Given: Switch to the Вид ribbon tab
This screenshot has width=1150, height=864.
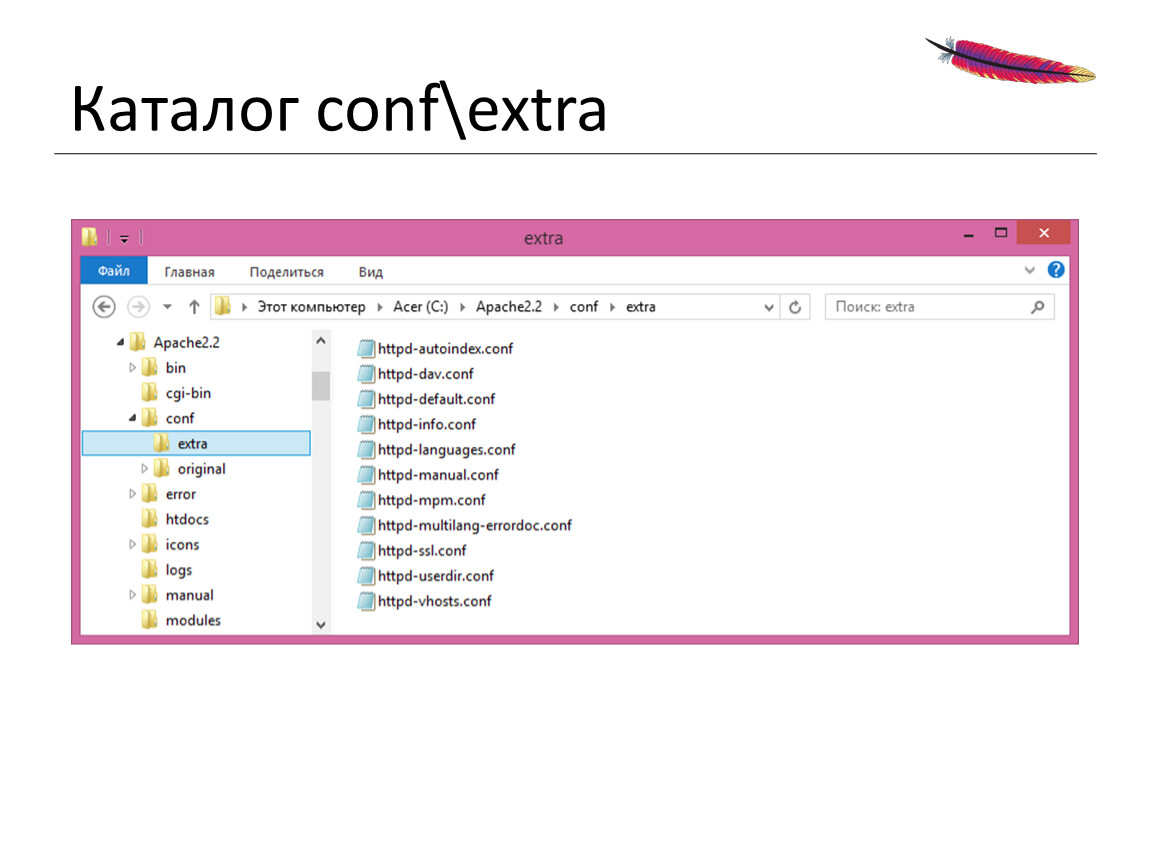Looking at the screenshot, I should point(370,272).
